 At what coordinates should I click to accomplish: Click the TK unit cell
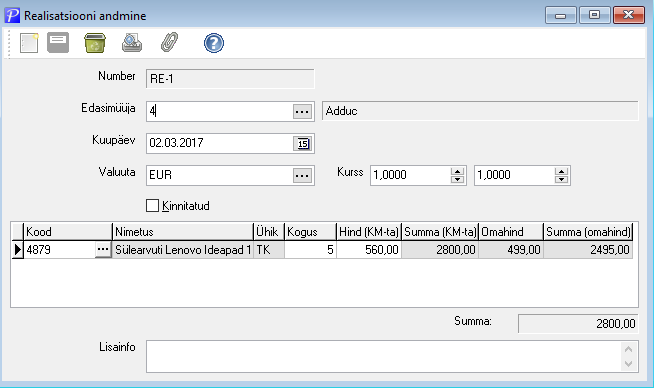[269, 250]
